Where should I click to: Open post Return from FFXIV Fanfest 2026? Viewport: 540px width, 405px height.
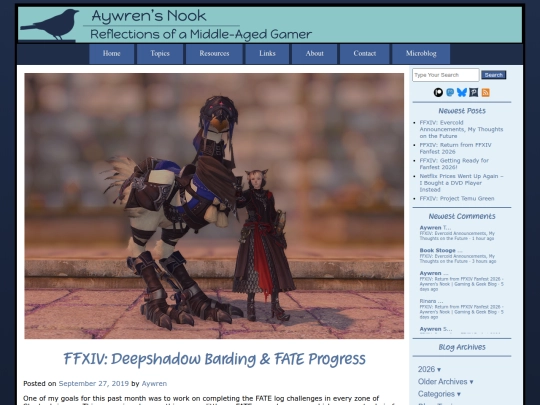(x=455, y=148)
